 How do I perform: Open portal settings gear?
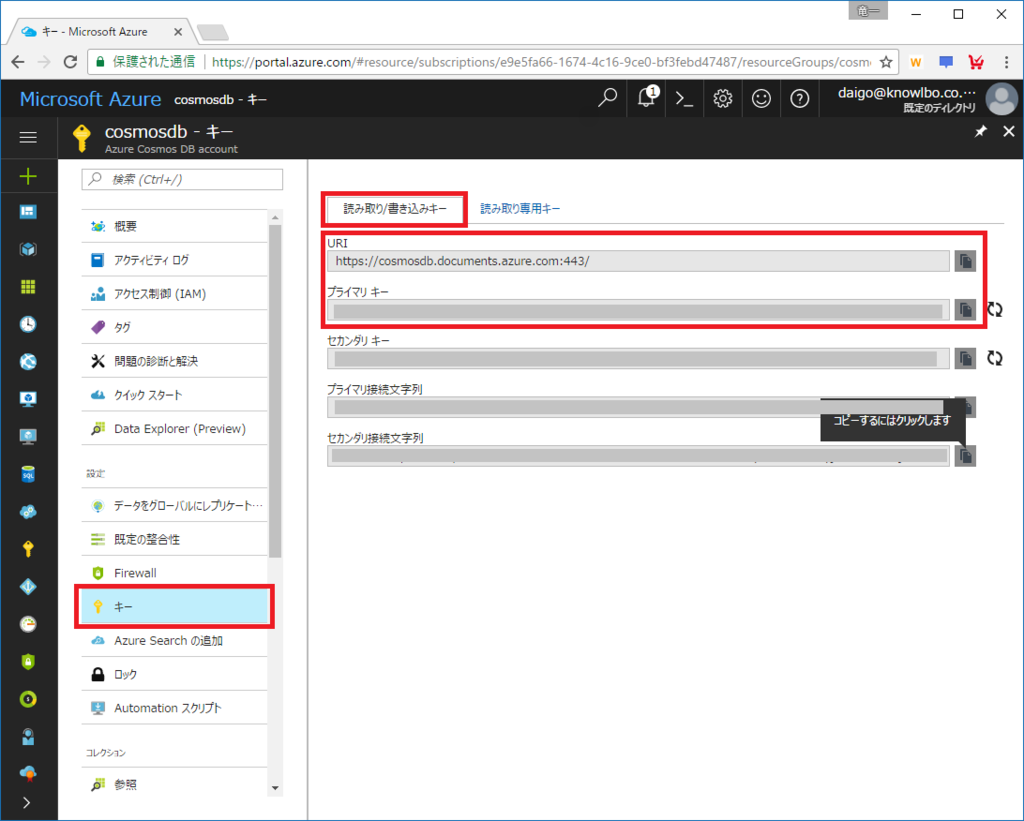(722, 99)
